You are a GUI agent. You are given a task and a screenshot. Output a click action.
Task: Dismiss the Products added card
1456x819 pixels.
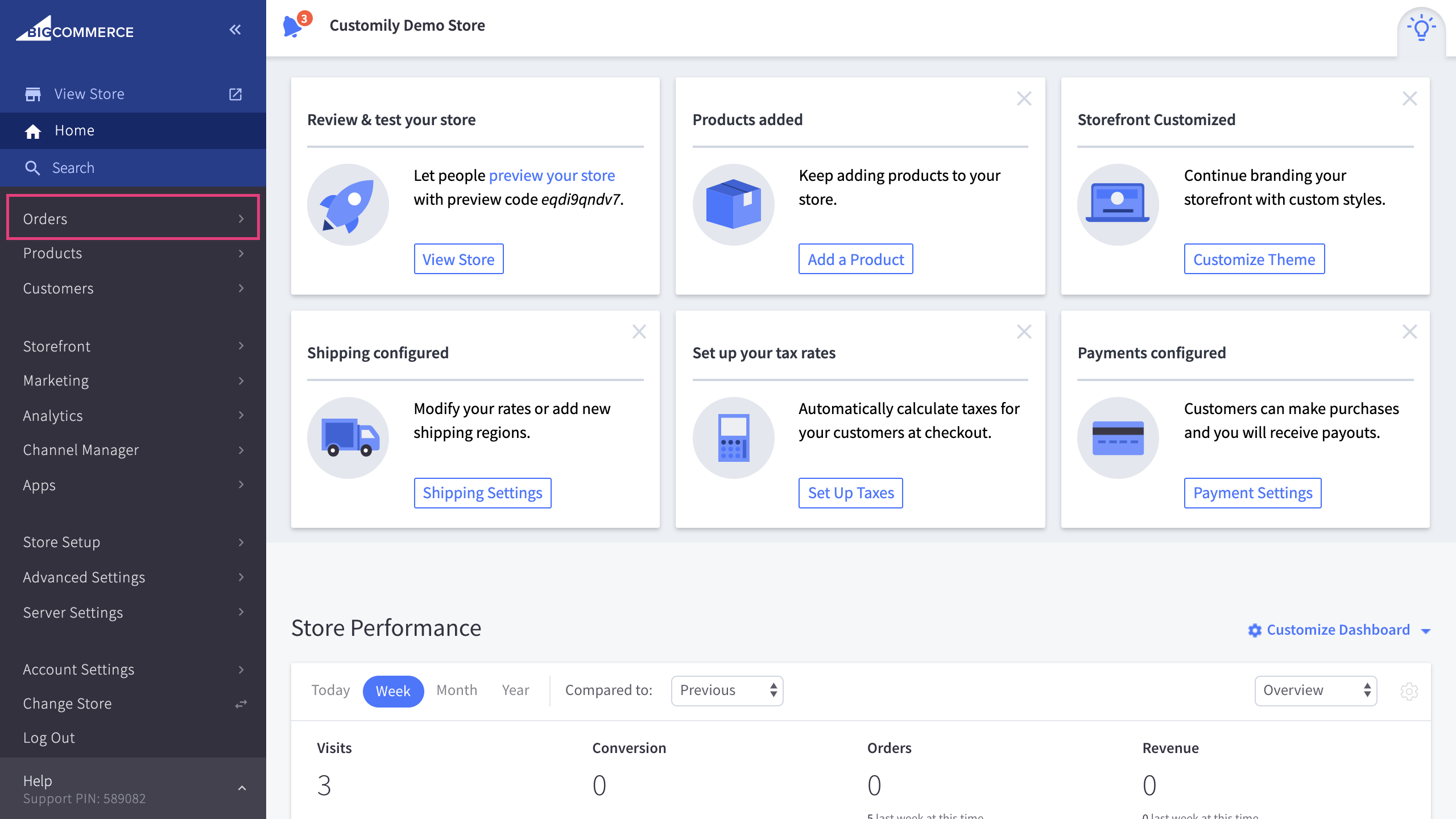coord(1024,98)
